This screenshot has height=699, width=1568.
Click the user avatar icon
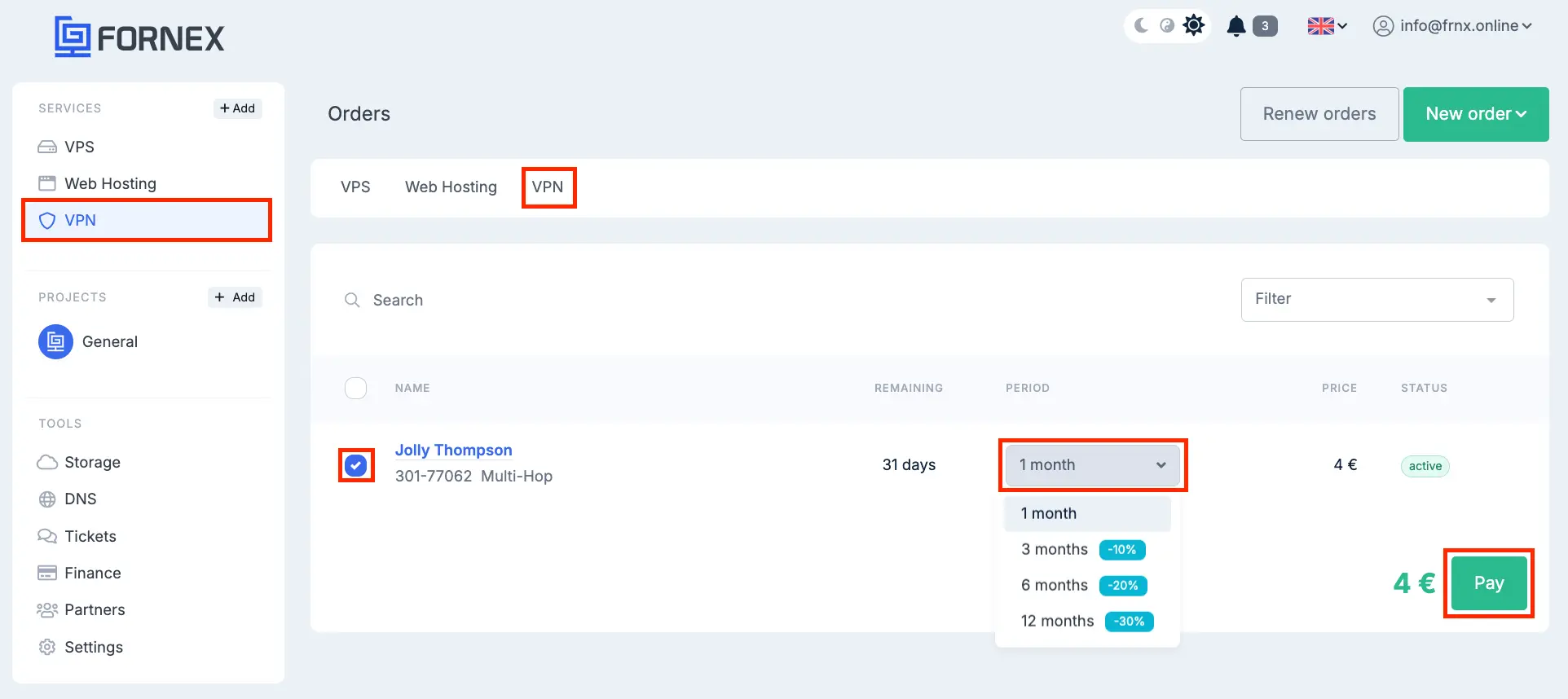(x=1383, y=26)
